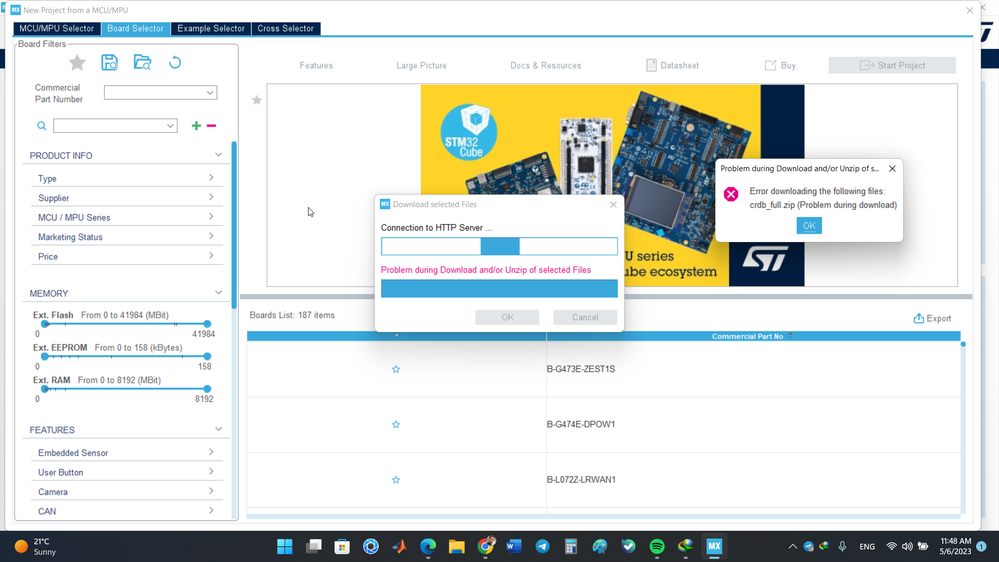Image resolution: width=999 pixels, height=562 pixels.
Task: Open the Datasheet
Action: [x=672, y=66]
